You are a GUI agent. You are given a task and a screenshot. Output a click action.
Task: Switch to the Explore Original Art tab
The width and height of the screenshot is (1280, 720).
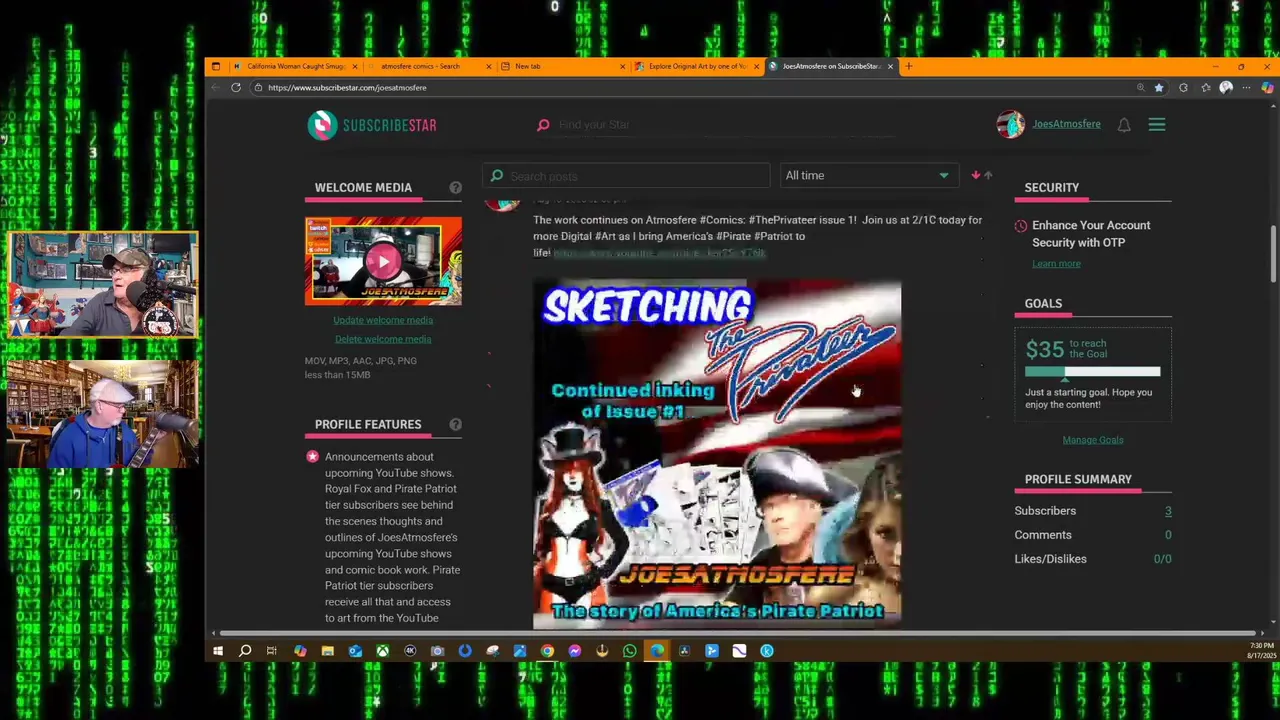click(696, 66)
